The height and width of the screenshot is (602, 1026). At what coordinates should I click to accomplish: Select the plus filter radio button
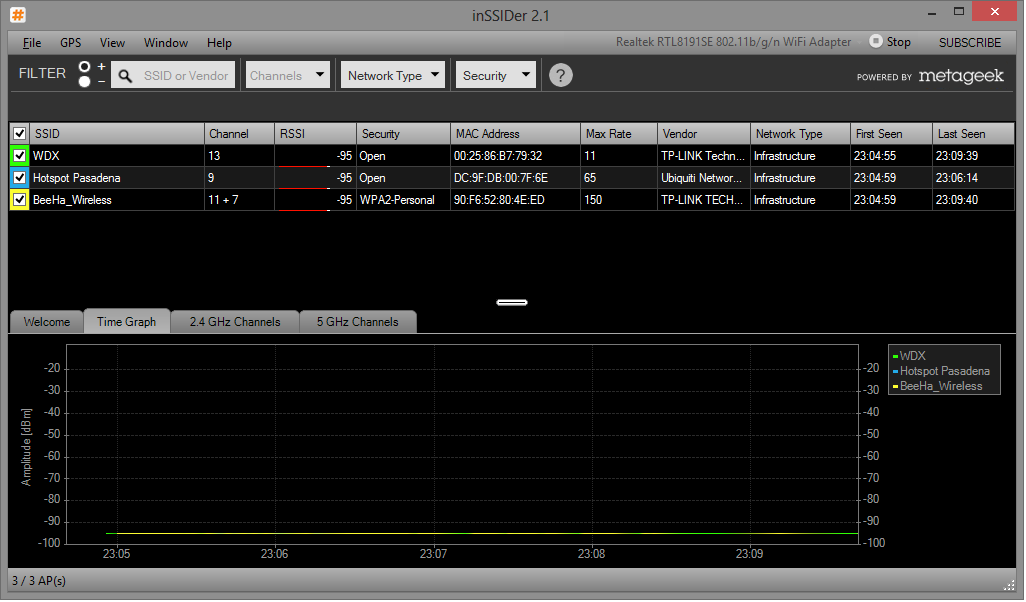click(x=84, y=67)
